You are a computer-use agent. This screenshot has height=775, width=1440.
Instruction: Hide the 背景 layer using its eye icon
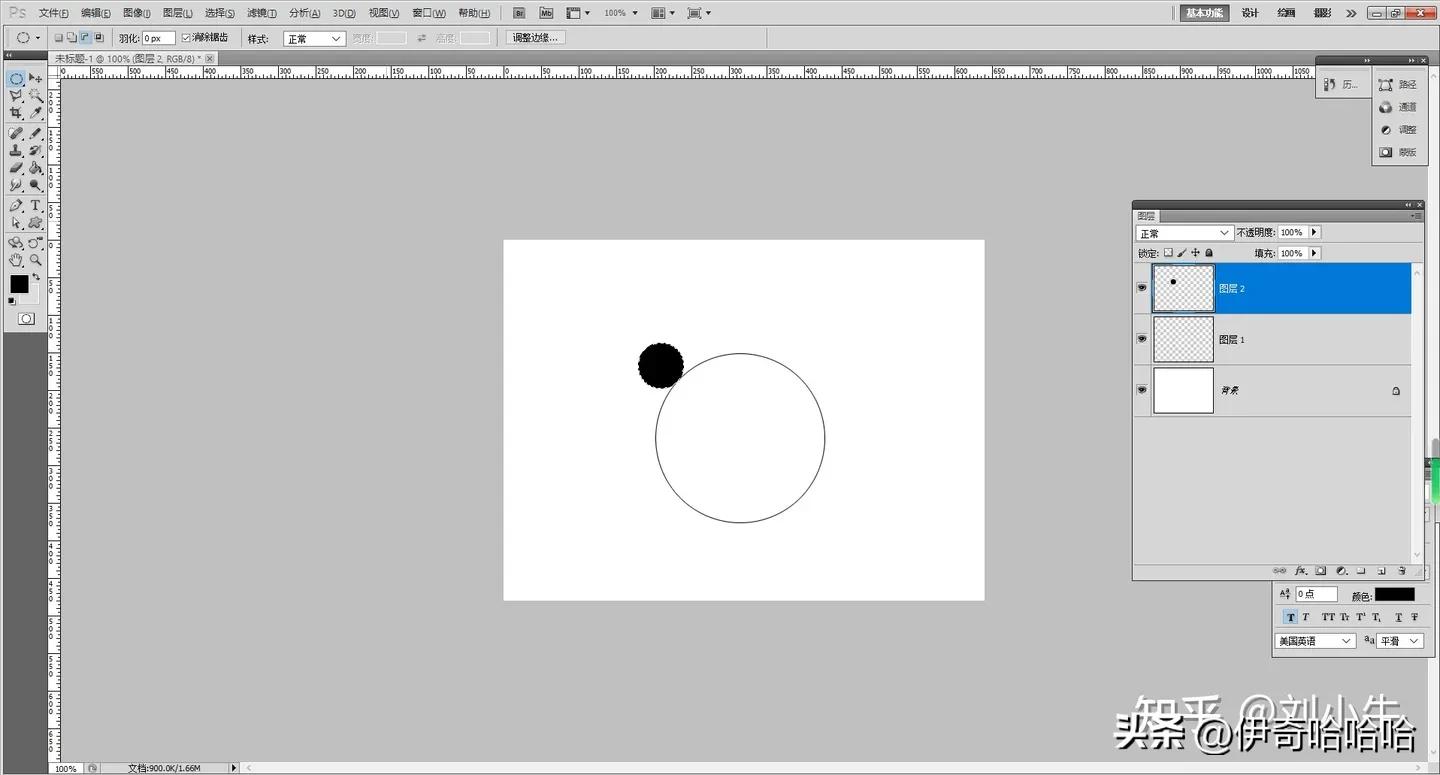(1142, 390)
